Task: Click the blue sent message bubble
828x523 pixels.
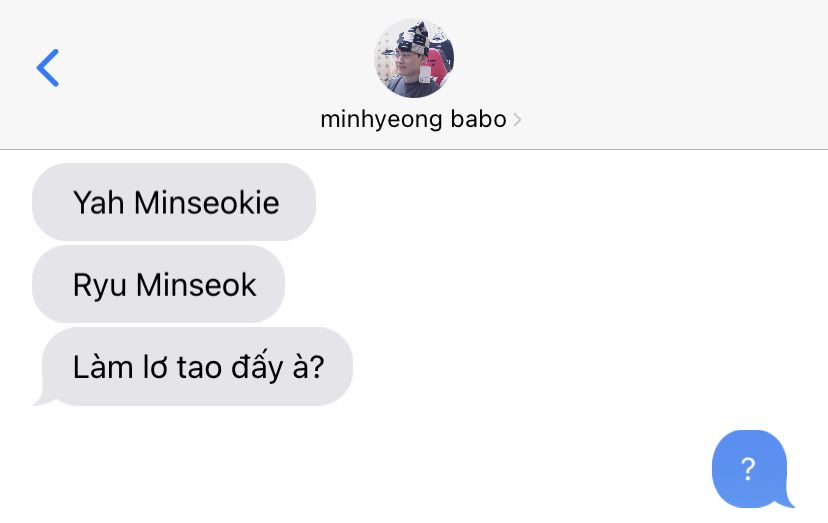Action: coord(752,469)
